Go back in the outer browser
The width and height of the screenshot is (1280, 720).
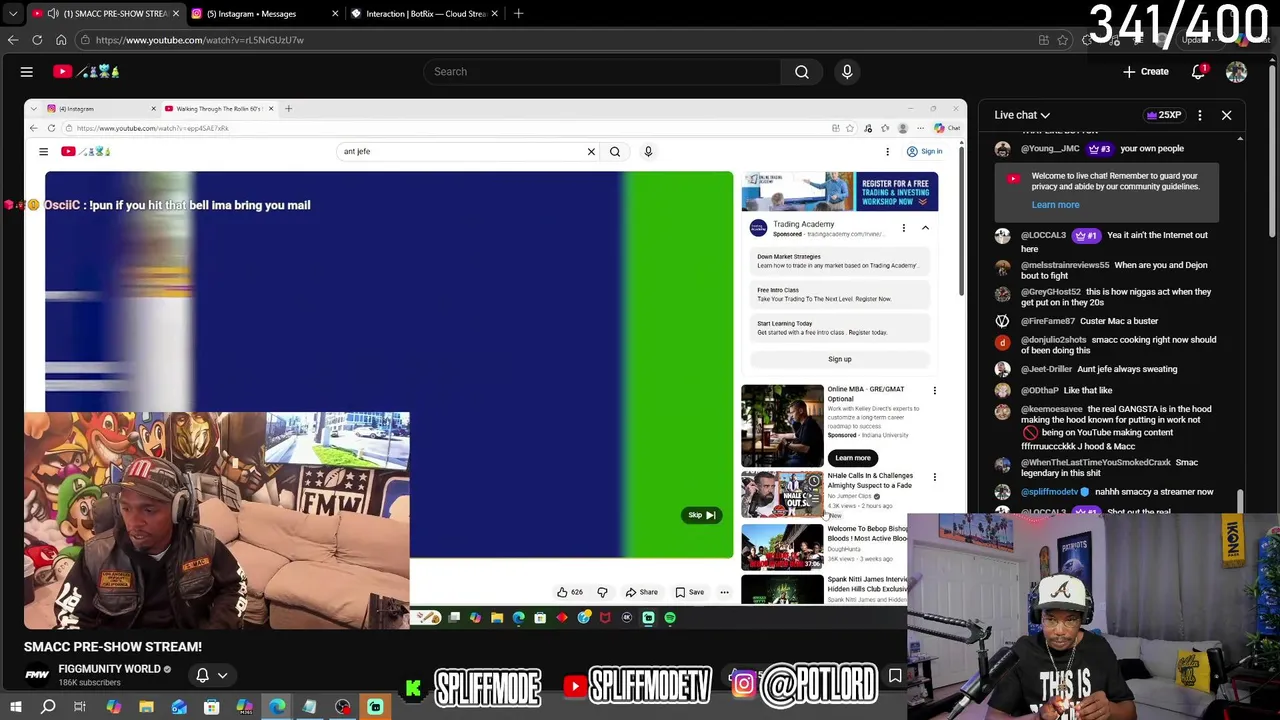point(13,40)
